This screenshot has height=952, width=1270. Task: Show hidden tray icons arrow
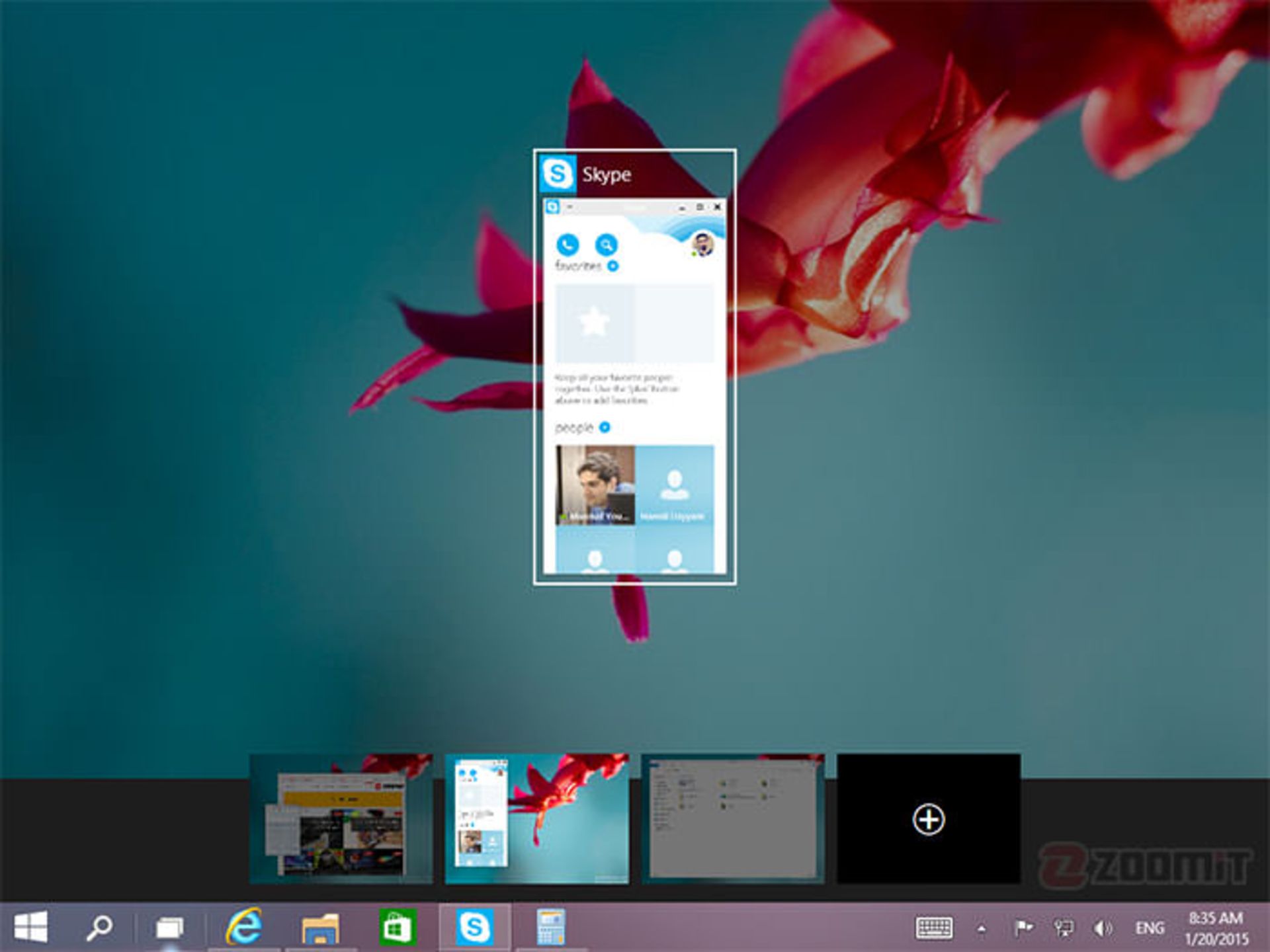982,928
